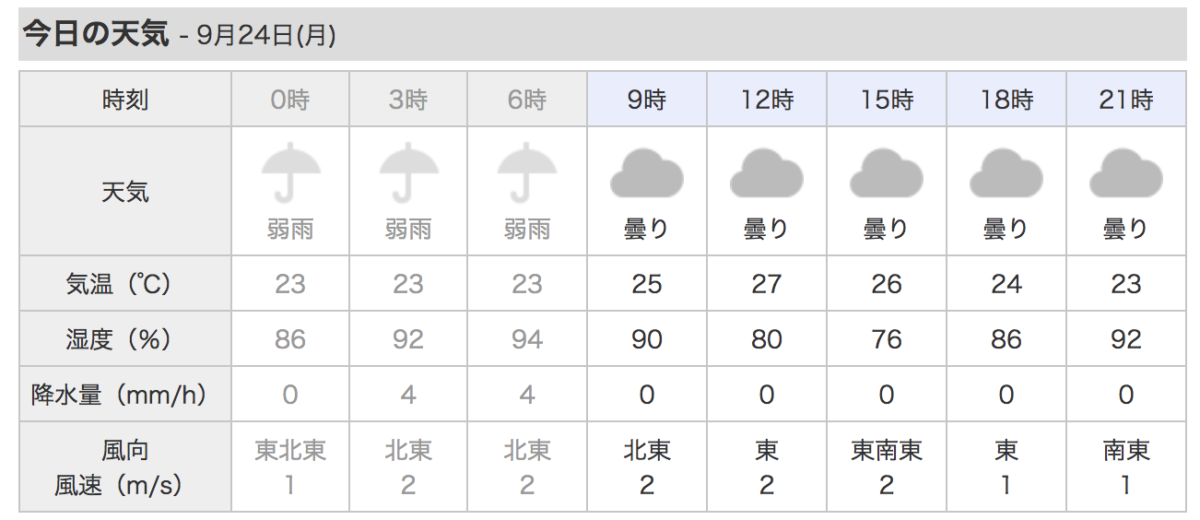
Task: Click the 降水量(mm/h) row label
Action: (x=125, y=395)
